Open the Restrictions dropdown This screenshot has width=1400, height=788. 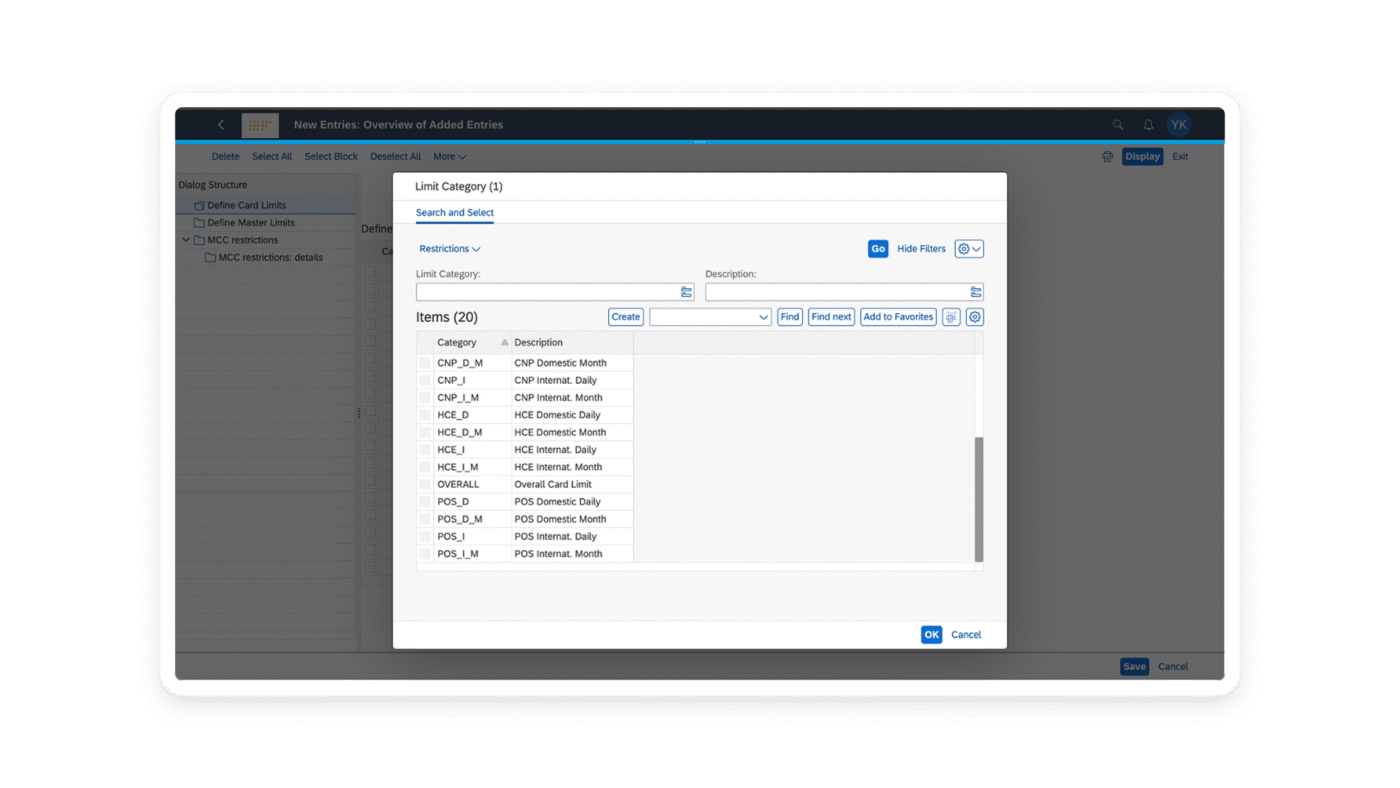pyautogui.click(x=449, y=248)
